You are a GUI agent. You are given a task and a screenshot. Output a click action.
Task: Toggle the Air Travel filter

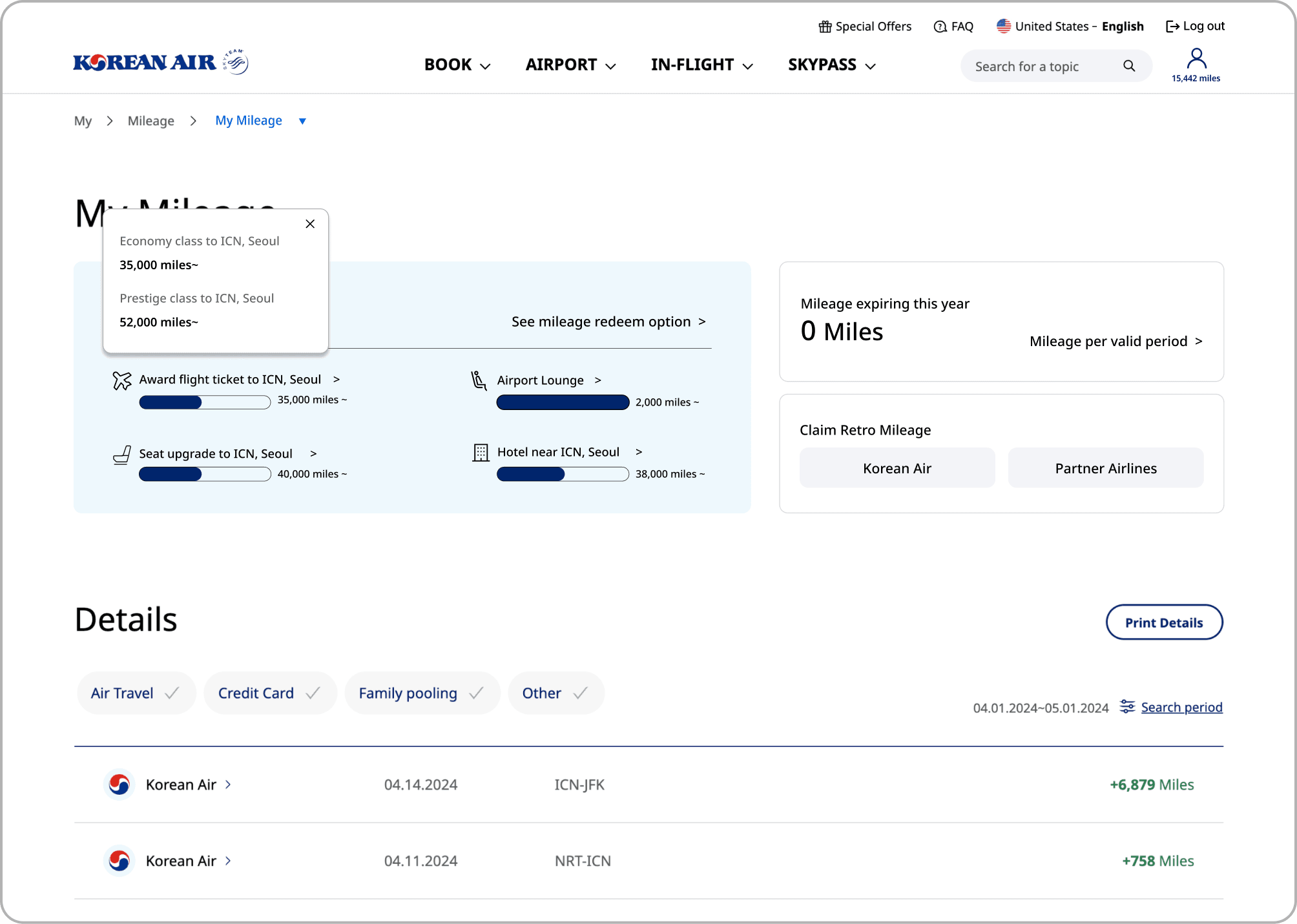(136, 693)
